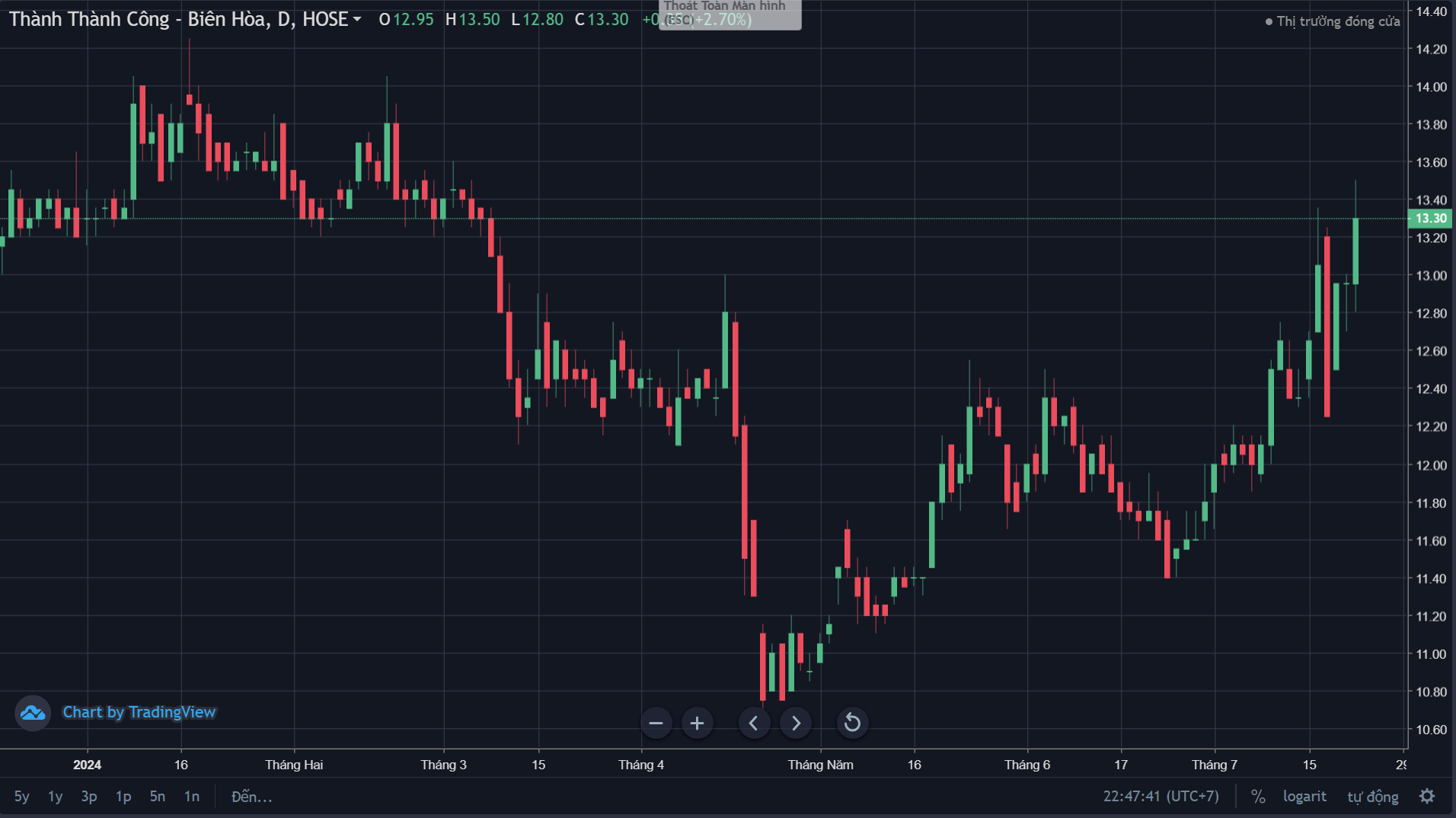Click the zoom out minus button
Image resolution: width=1456 pixels, height=818 pixels.
(656, 723)
